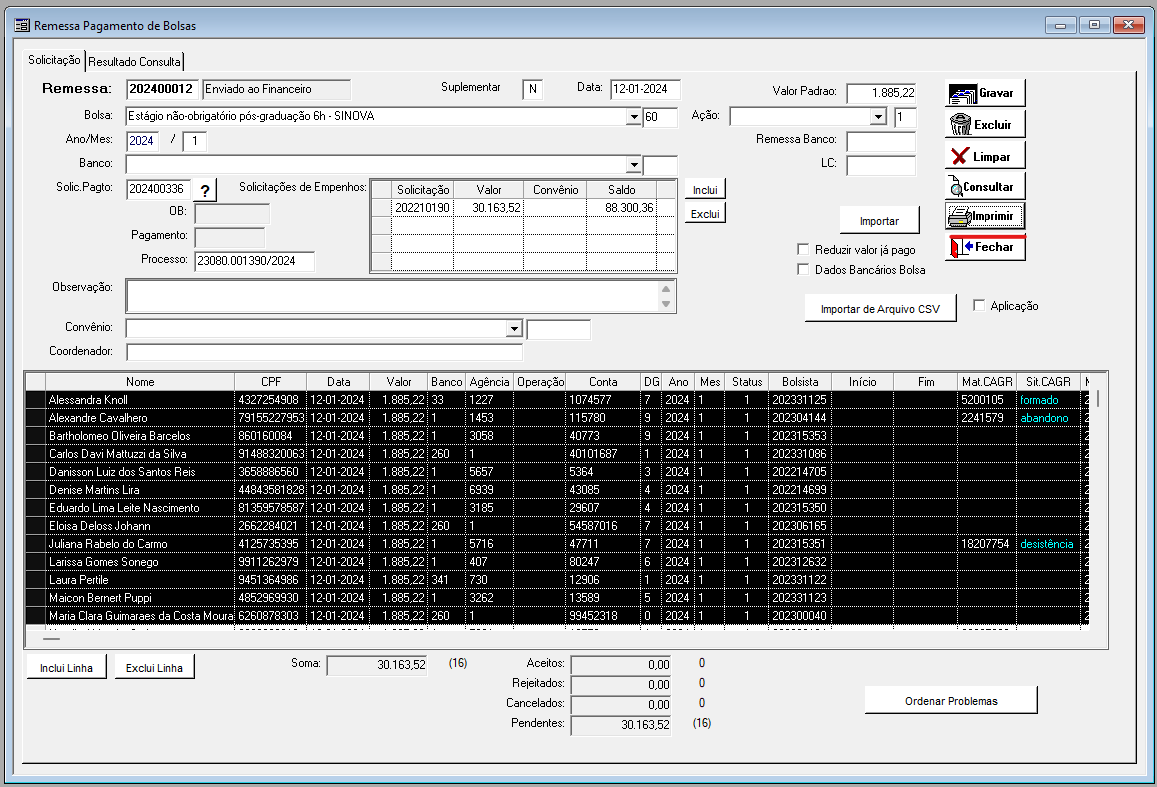Close the form with Fechar icon
1157x787 pixels.
(x=961, y=246)
